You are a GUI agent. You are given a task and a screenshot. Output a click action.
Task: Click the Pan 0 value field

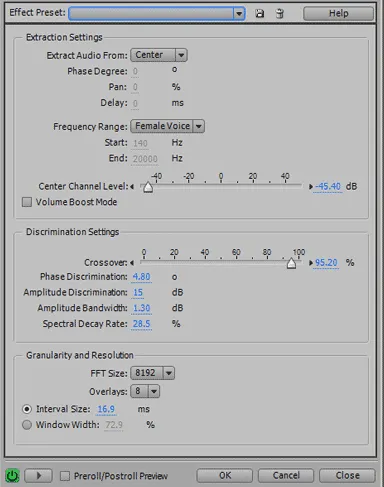coord(135,87)
